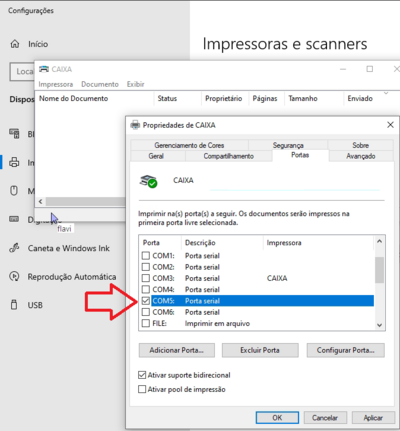Click the Bluetooth devices sidebar icon
Image resolution: width=400 pixels, height=431 pixels.
[x=14, y=134]
